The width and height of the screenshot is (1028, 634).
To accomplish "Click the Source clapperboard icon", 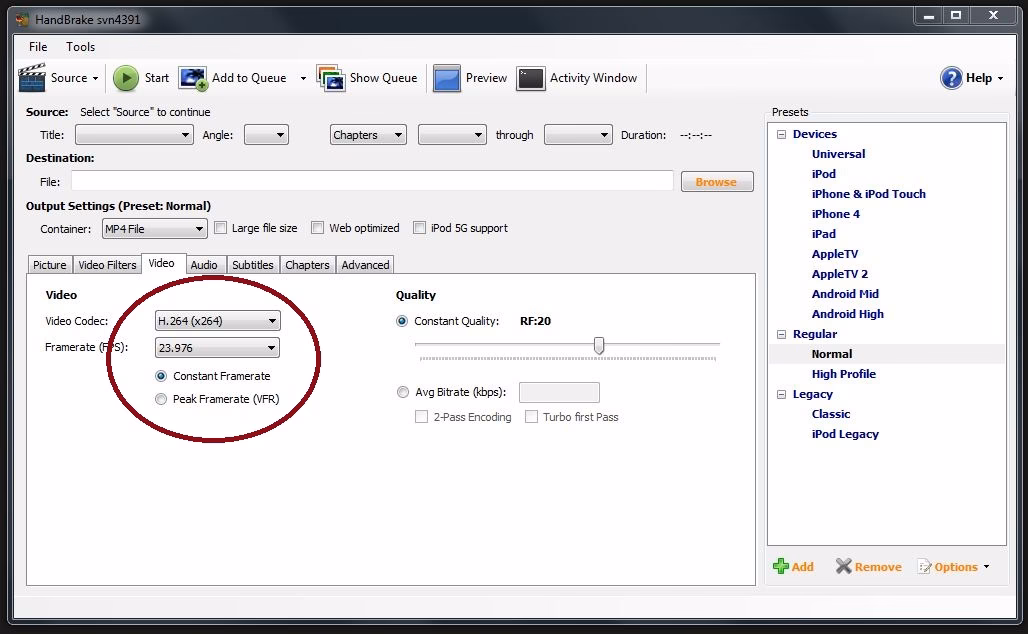I will tap(32, 77).
